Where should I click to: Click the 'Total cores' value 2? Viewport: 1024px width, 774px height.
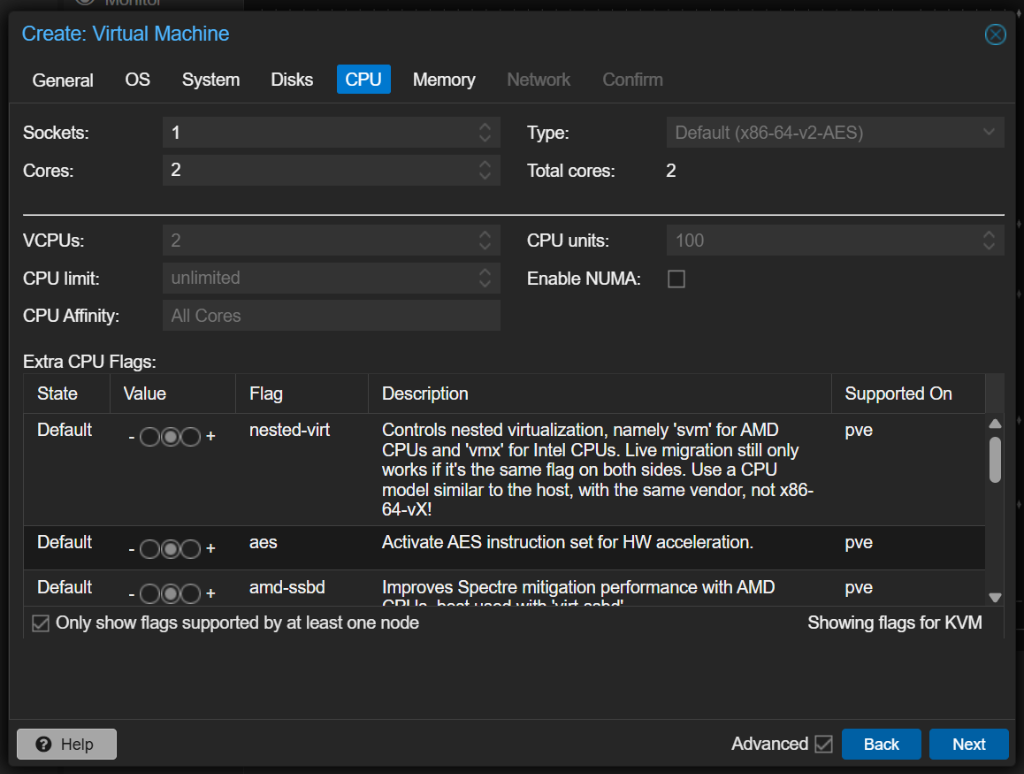(671, 171)
